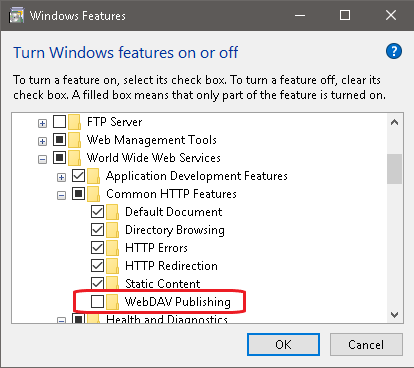
Task: Click the FTP Server folder icon
Action: pyautogui.click(x=75, y=122)
